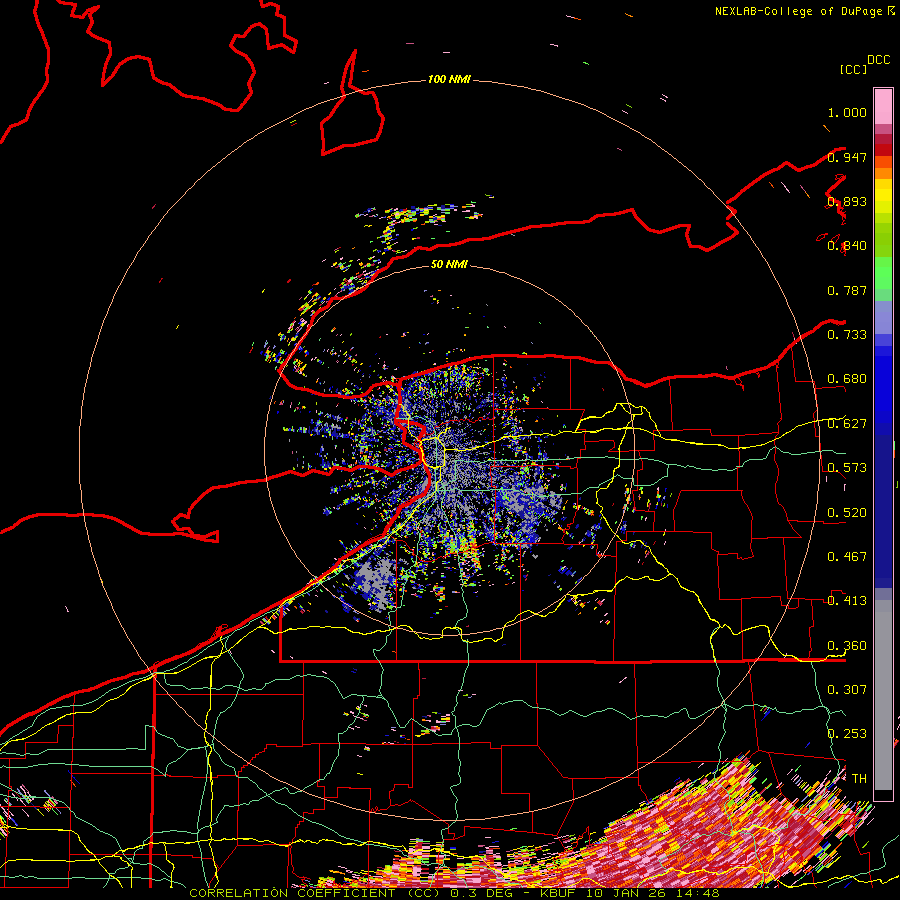Click the 0.360 legend value
900x900 pixels.
point(847,645)
